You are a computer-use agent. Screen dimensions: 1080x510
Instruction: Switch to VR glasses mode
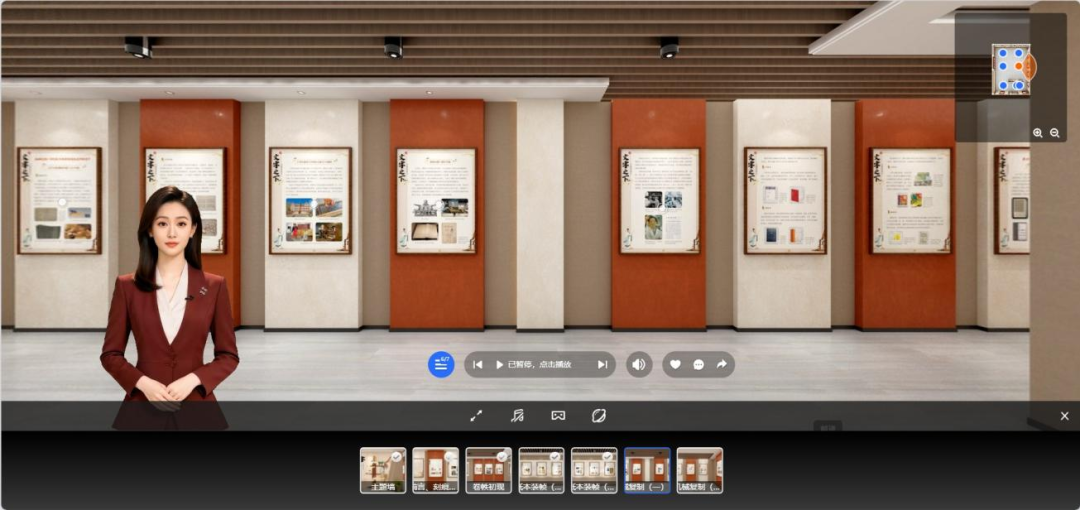[x=558, y=416]
